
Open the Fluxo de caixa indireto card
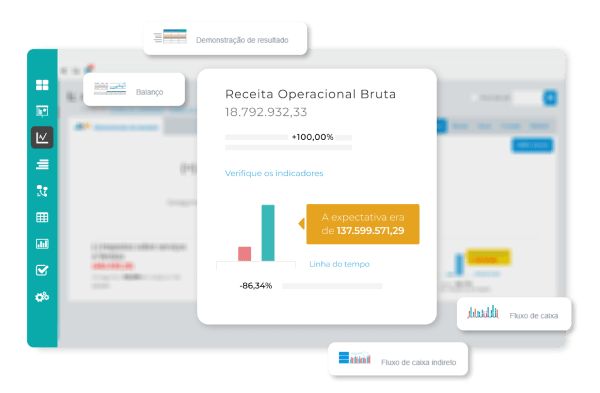point(398,359)
